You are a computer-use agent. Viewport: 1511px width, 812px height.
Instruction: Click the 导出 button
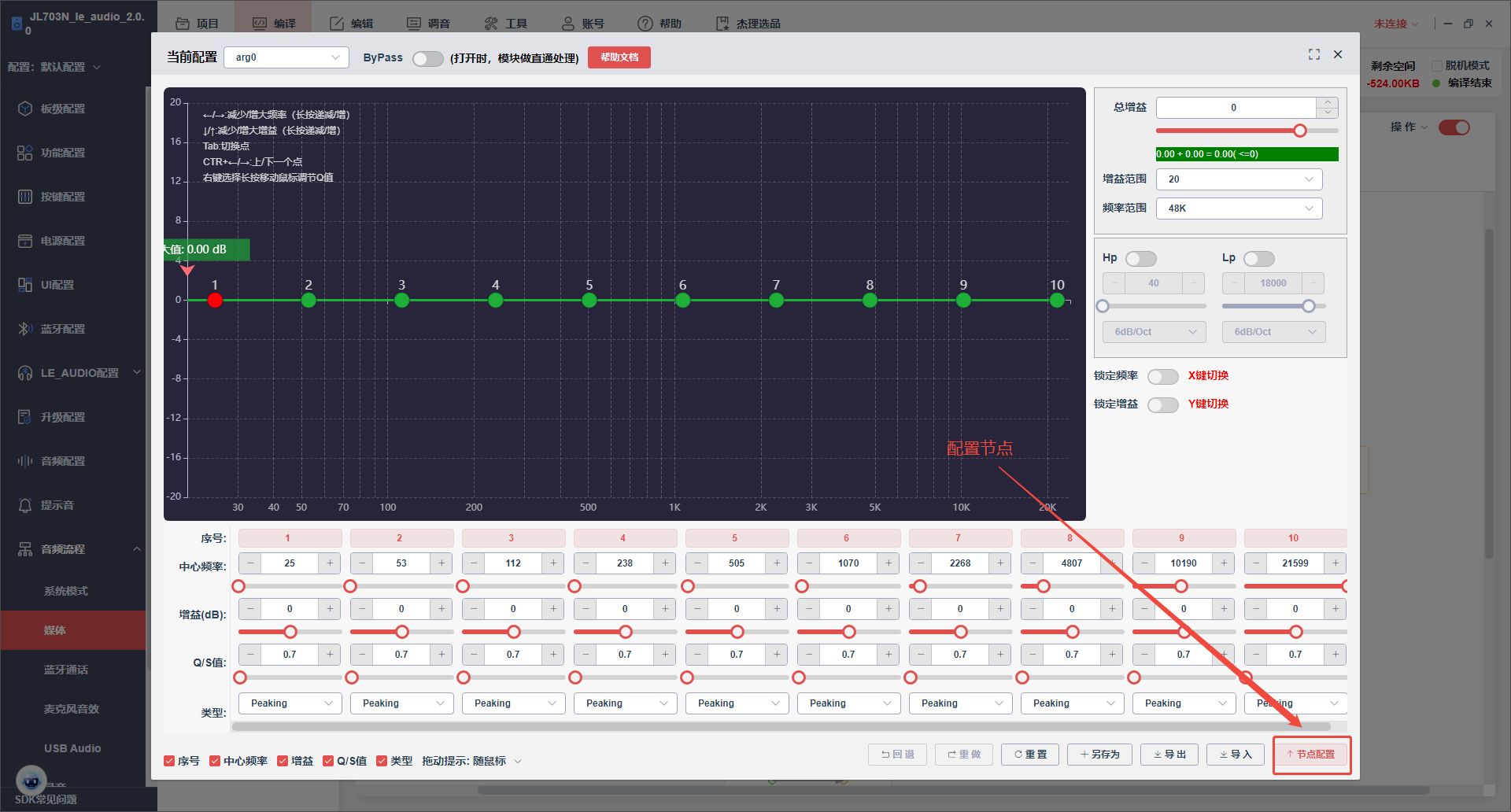point(1169,755)
